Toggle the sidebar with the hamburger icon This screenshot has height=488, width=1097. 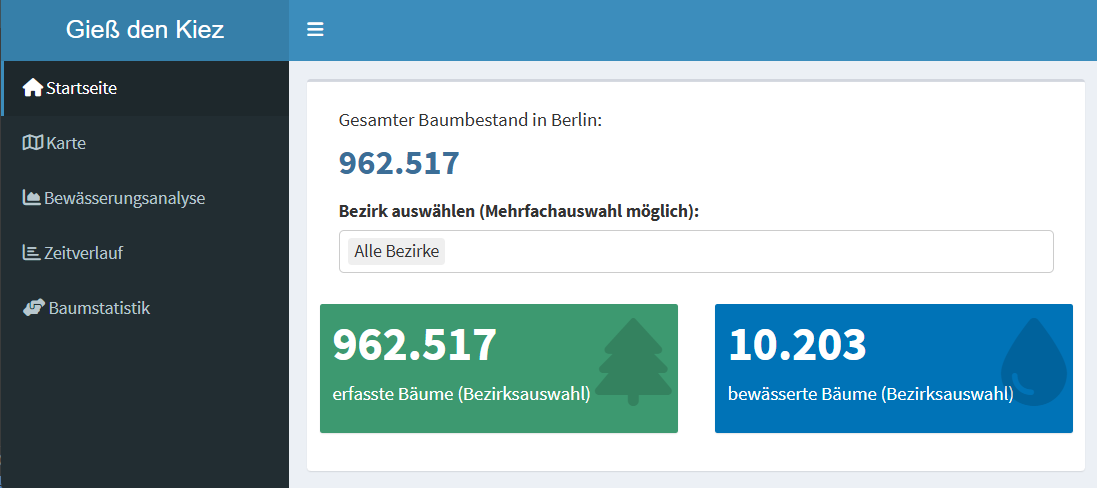pyautogui.click(x=315, y=29)
